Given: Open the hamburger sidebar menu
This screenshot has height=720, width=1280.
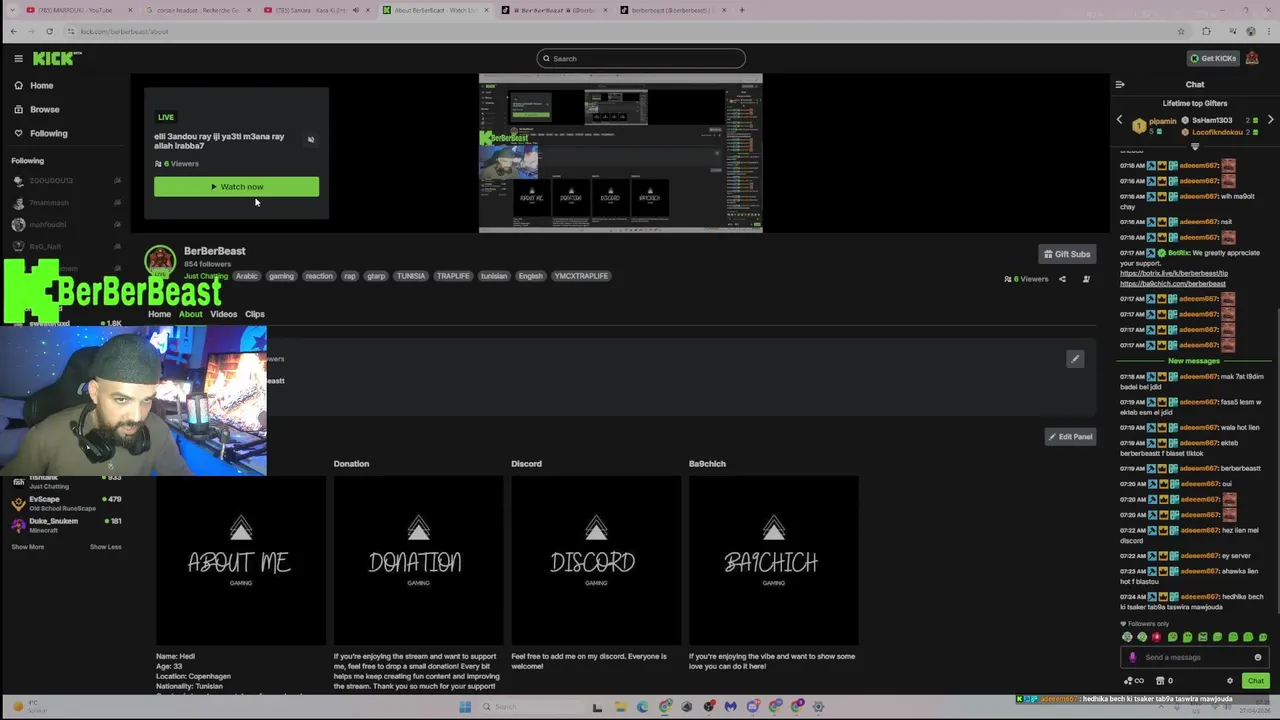Looking at the screenshot, I should point(18,58).
